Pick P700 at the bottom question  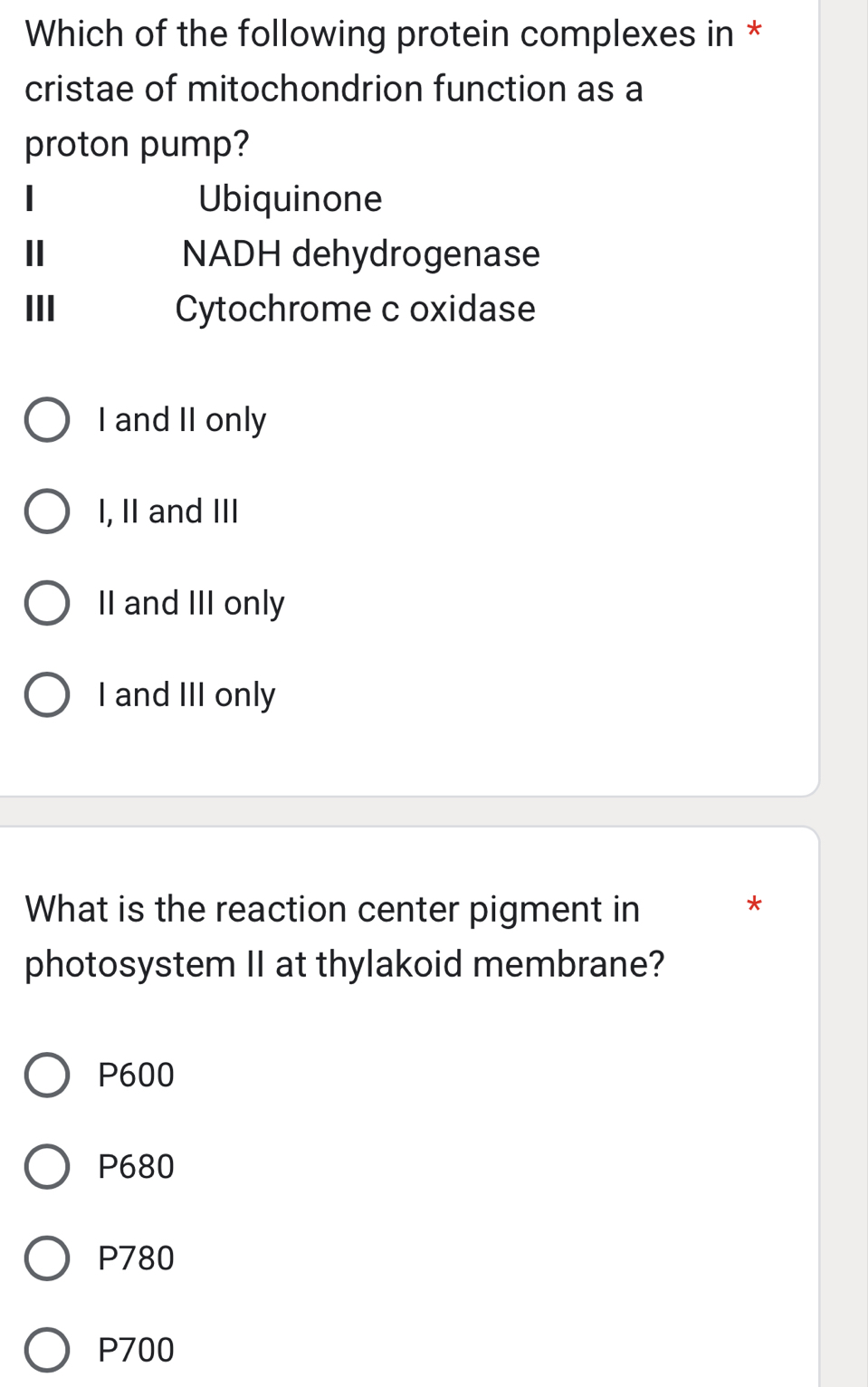(x=48, y=1350)
